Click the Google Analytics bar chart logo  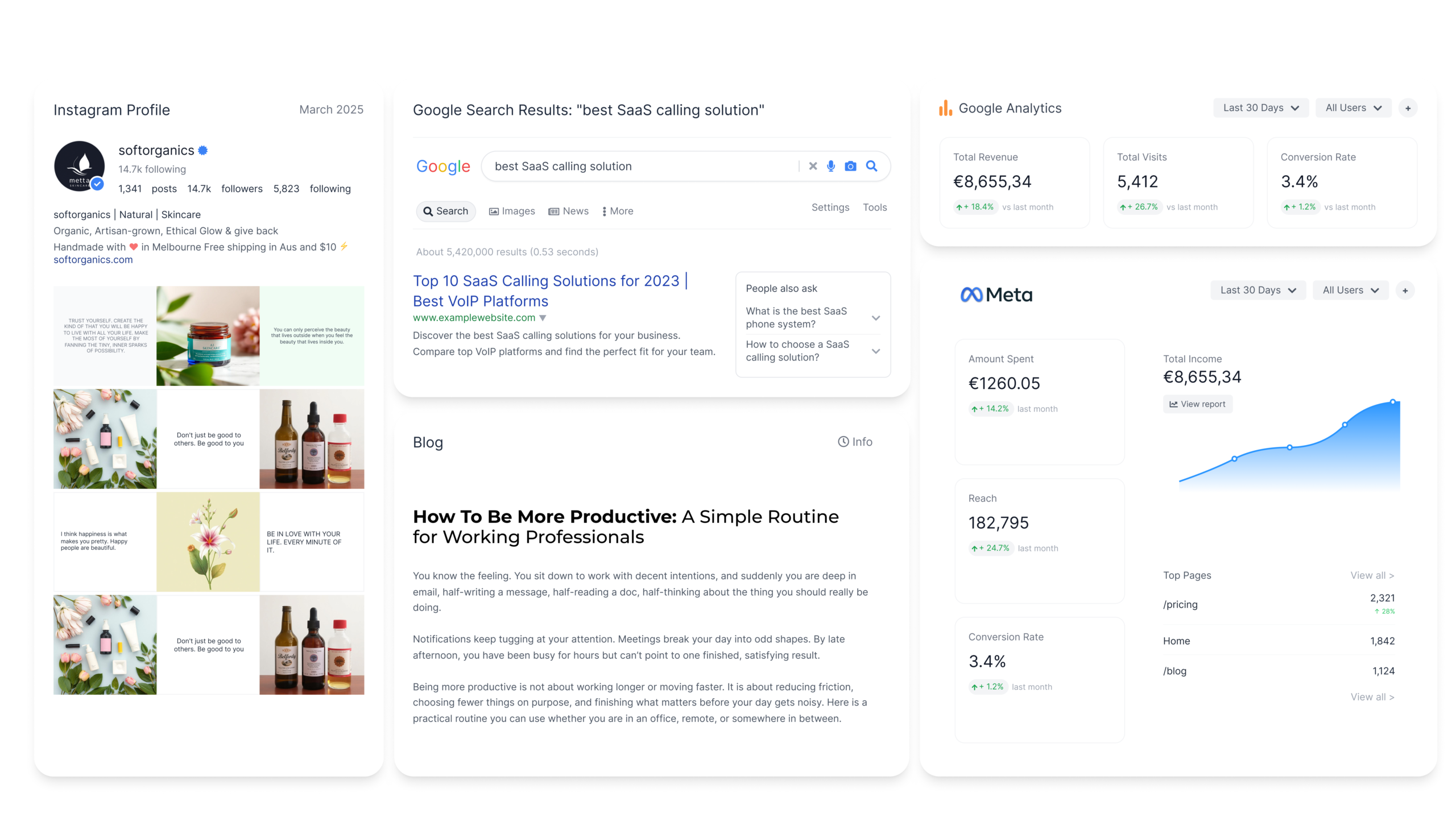(x=945, y=108)
